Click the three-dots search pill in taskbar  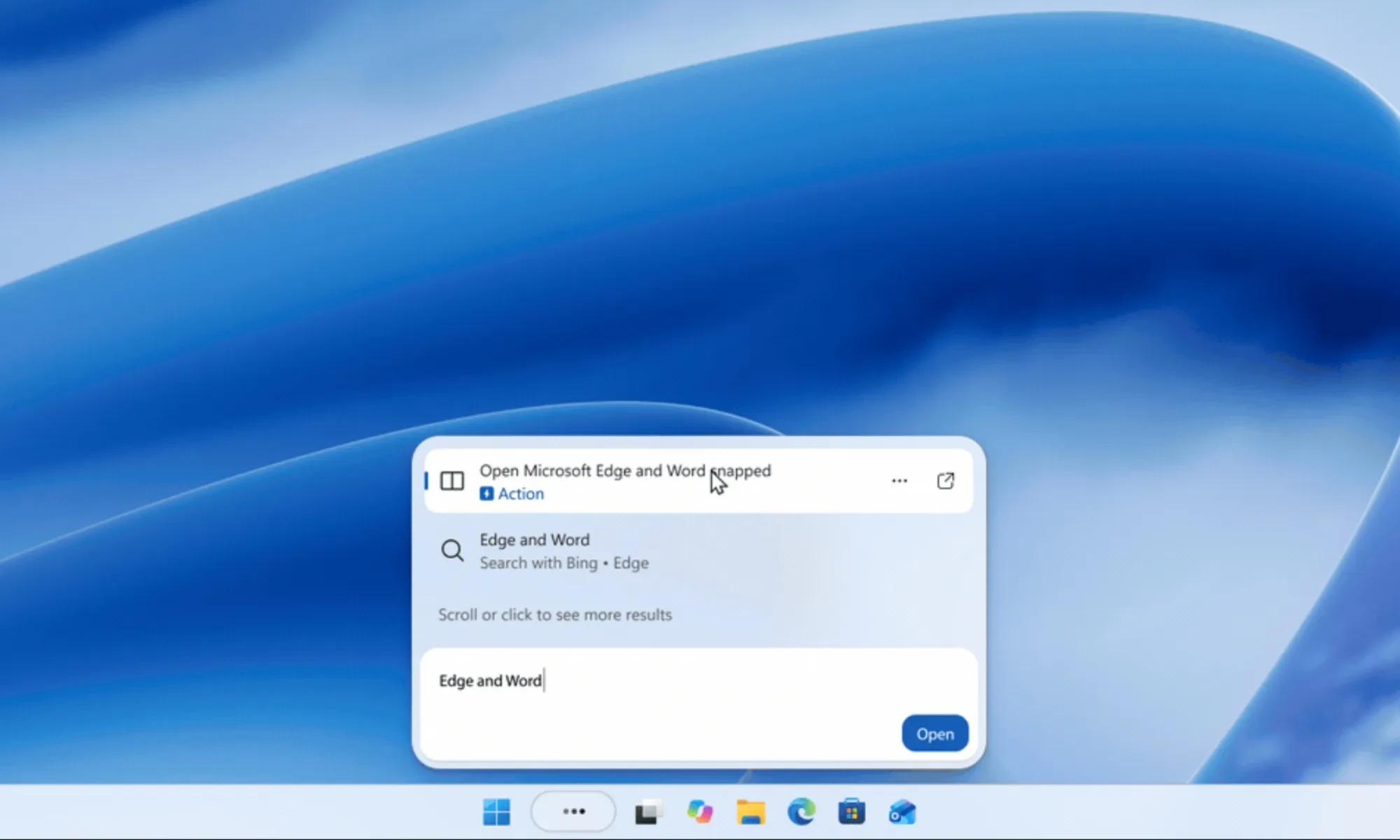point(573,811)
